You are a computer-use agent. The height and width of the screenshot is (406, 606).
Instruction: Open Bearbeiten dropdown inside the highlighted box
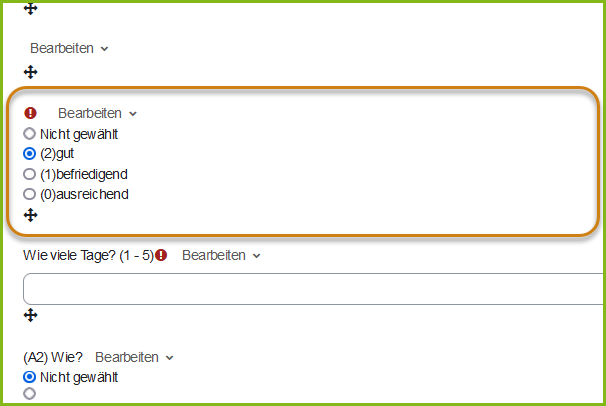tap(97, 113)
